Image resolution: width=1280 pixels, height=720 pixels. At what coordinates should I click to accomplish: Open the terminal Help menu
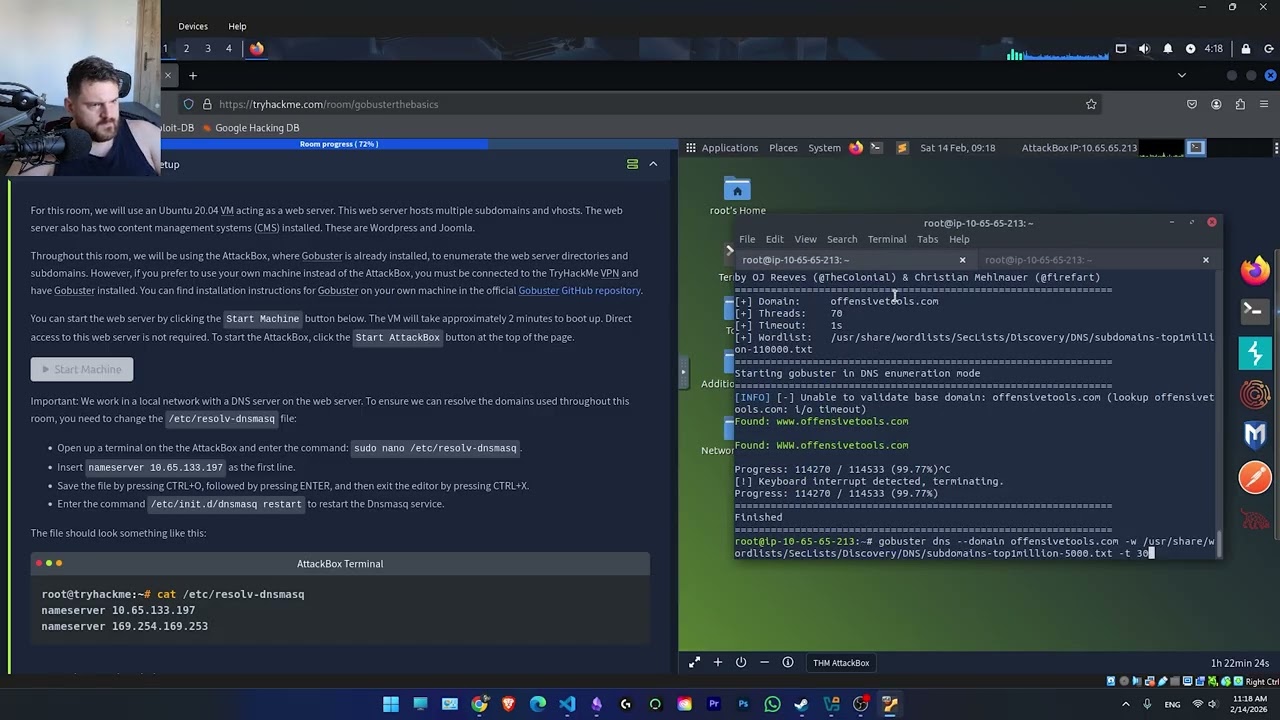(959, 239)
